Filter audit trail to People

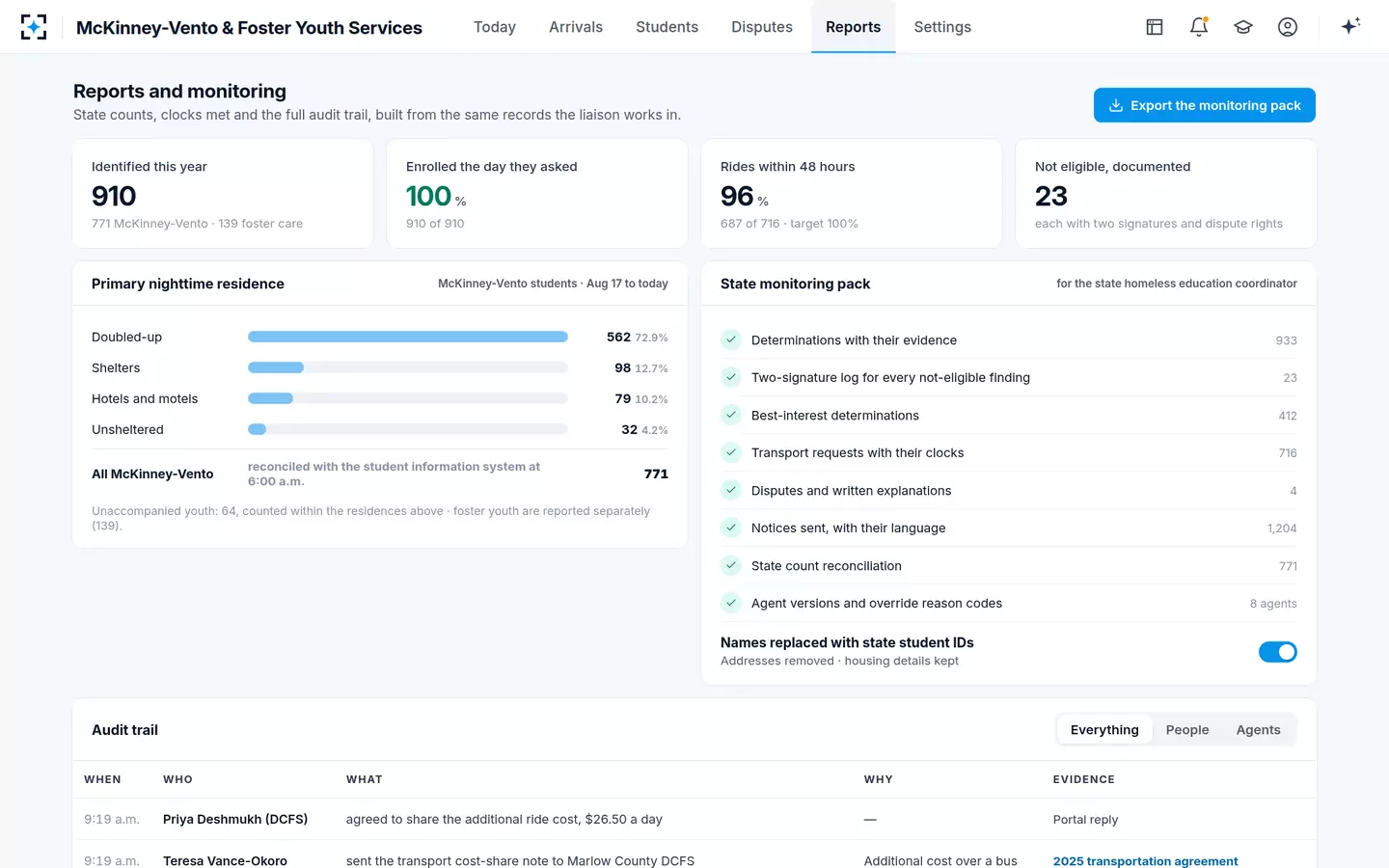pos(1187,730)
